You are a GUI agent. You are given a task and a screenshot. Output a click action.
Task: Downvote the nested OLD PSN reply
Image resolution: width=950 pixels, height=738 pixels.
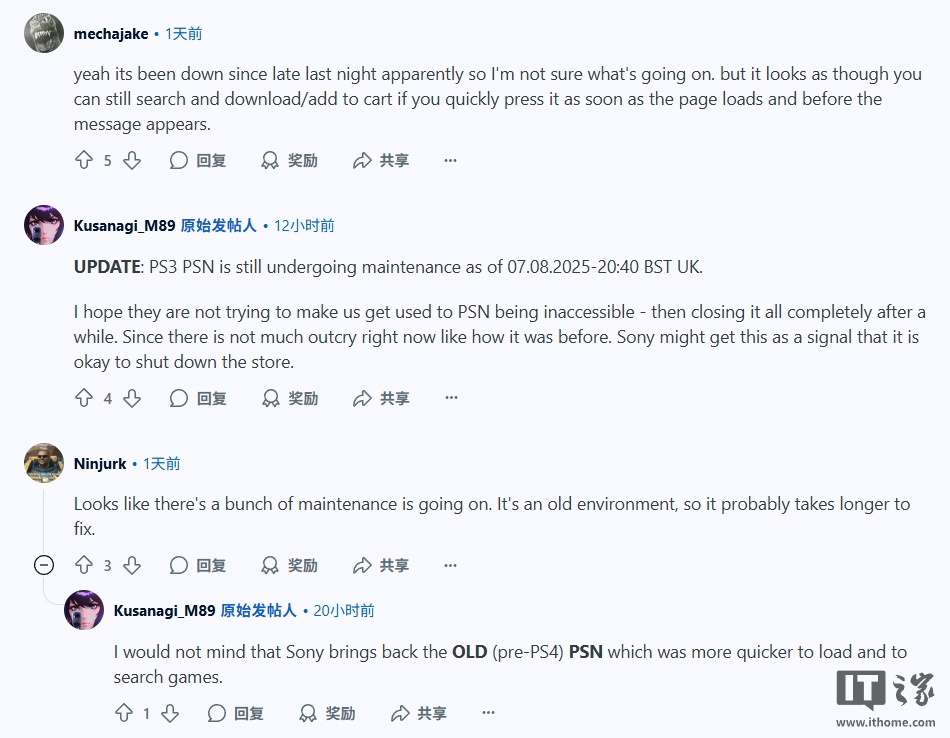tap(170, 713)
